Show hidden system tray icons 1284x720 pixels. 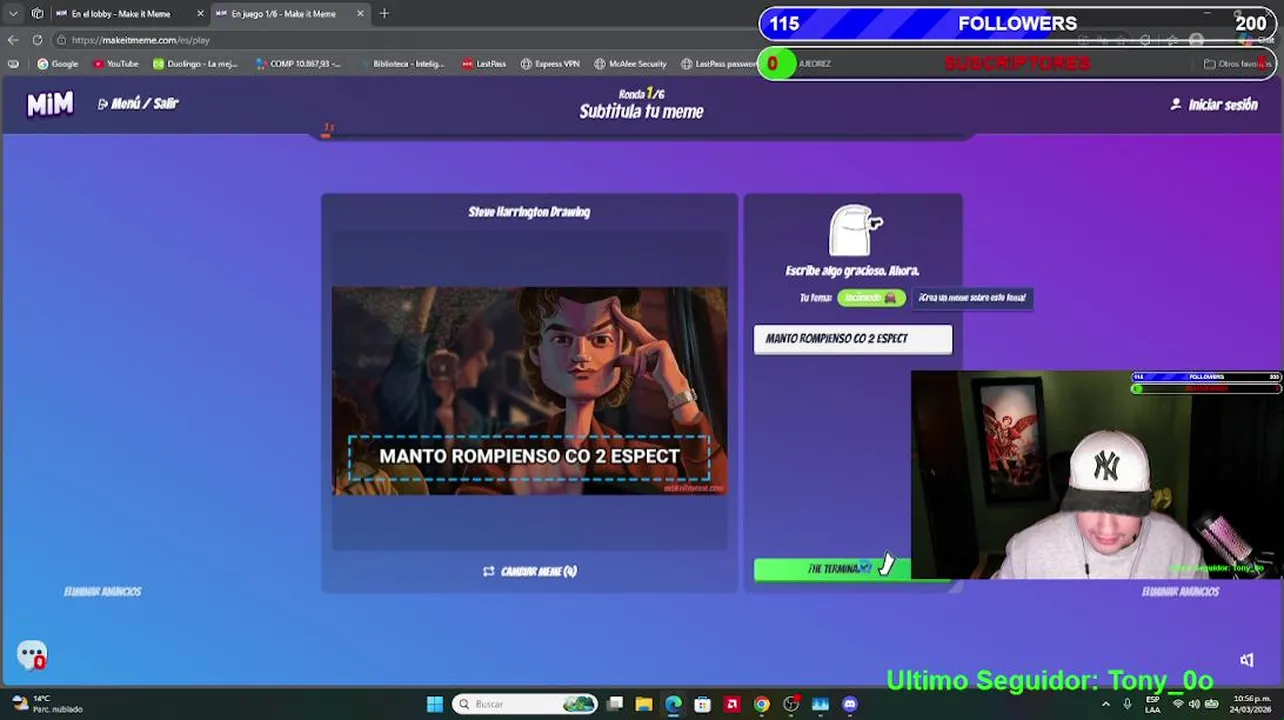[x=1106, y=704]
